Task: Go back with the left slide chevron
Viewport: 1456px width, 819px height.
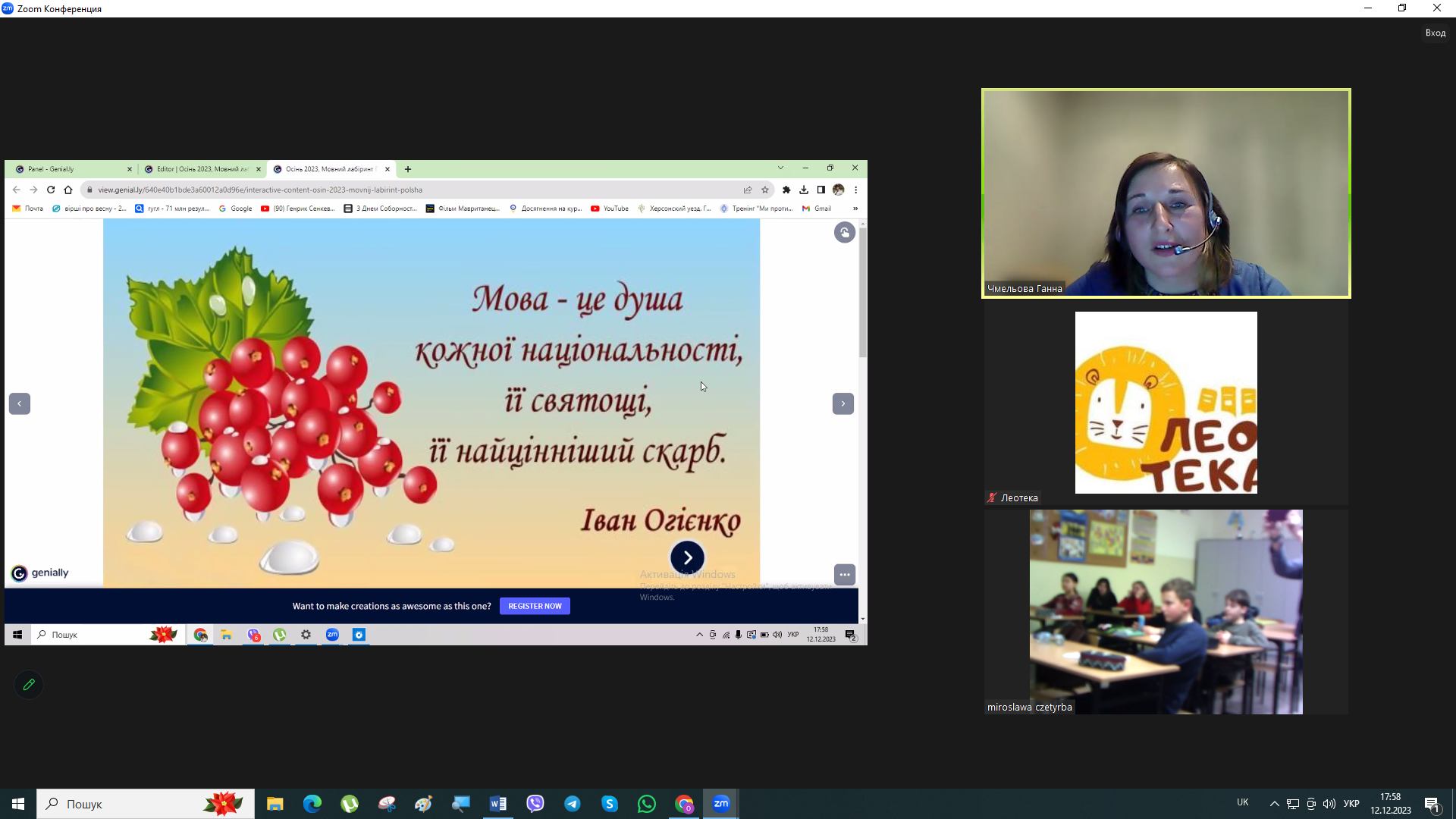Action: (x=20, y=403)
